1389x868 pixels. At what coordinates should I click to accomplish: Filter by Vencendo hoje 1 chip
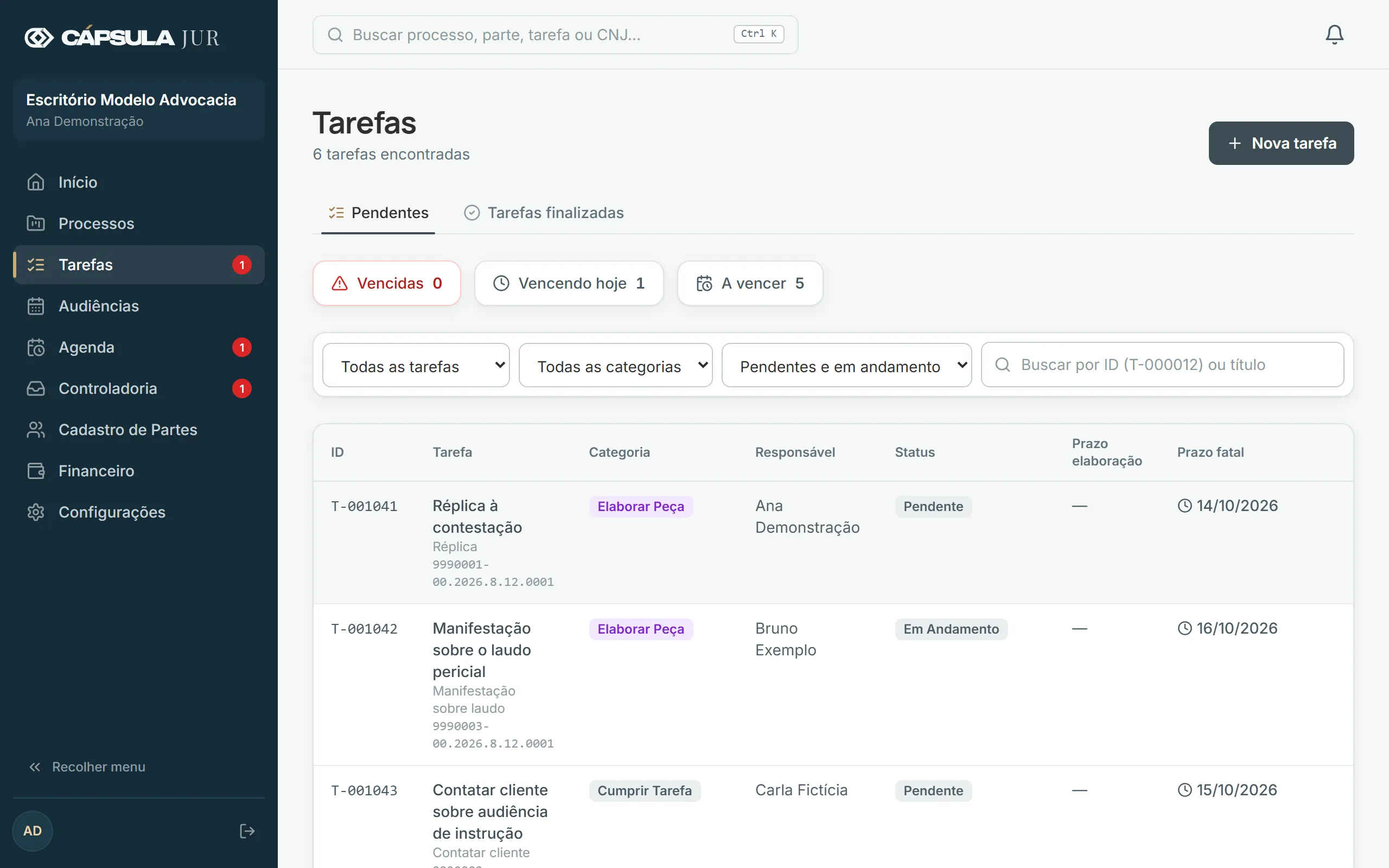click(x=569, y=283)
